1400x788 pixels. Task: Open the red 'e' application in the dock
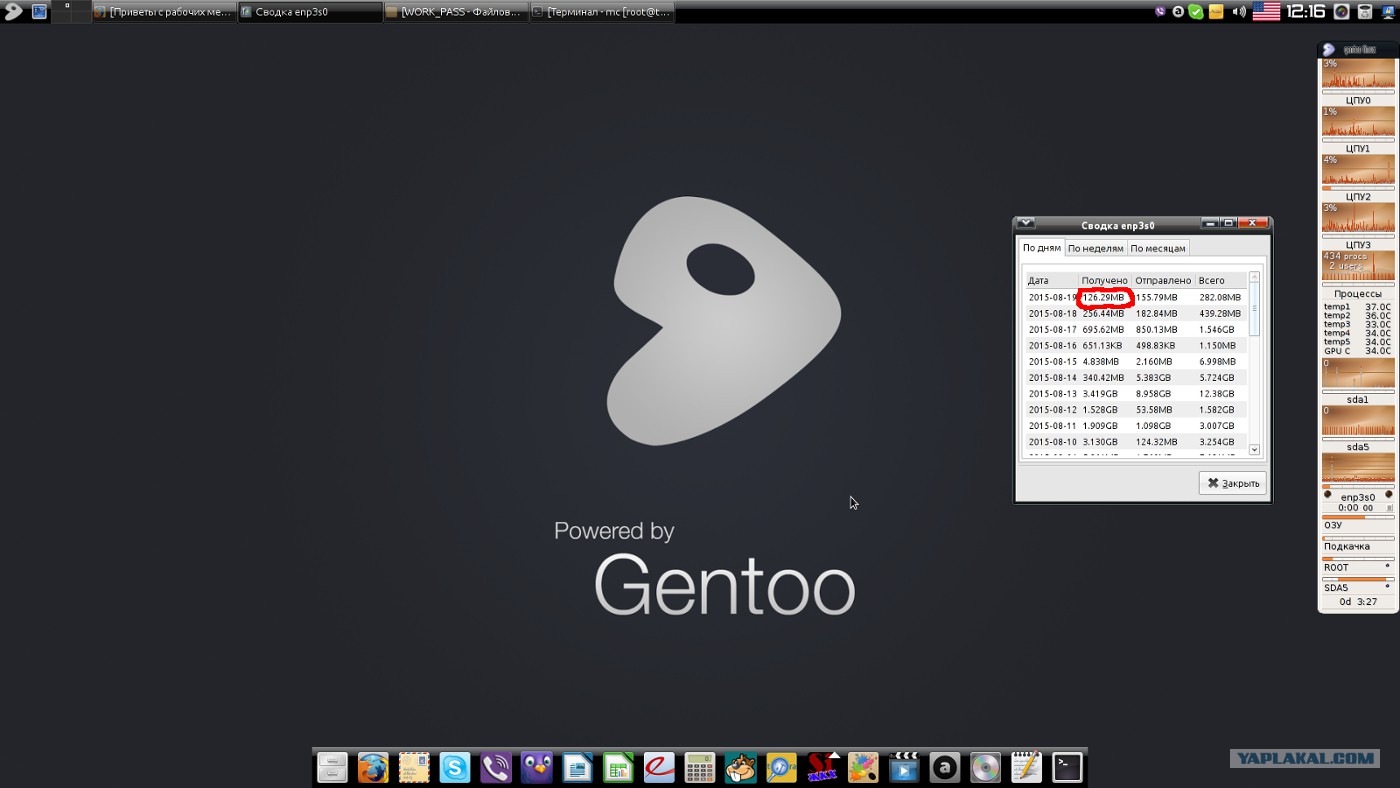(659, 768)
